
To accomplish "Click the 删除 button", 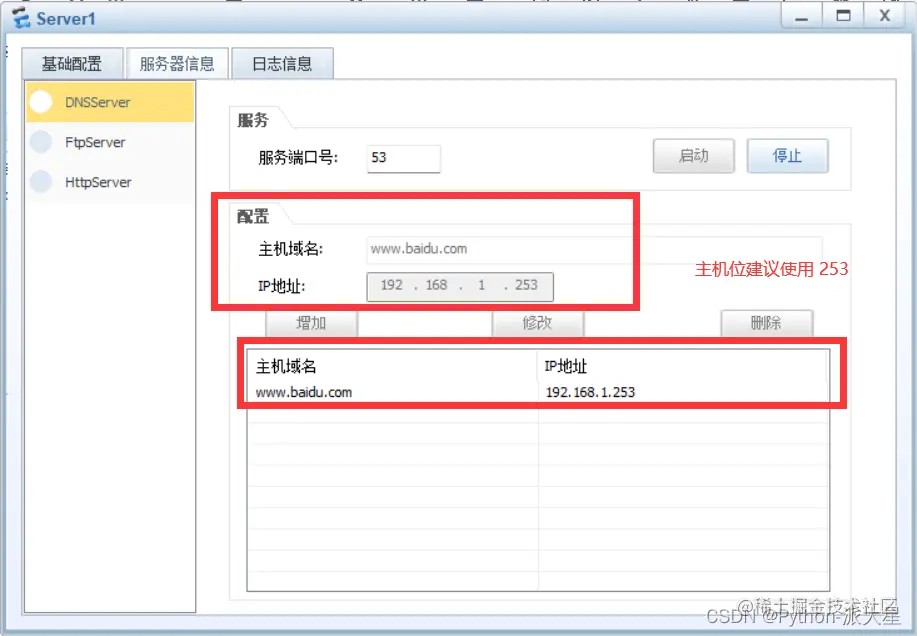I will point(766,323).
